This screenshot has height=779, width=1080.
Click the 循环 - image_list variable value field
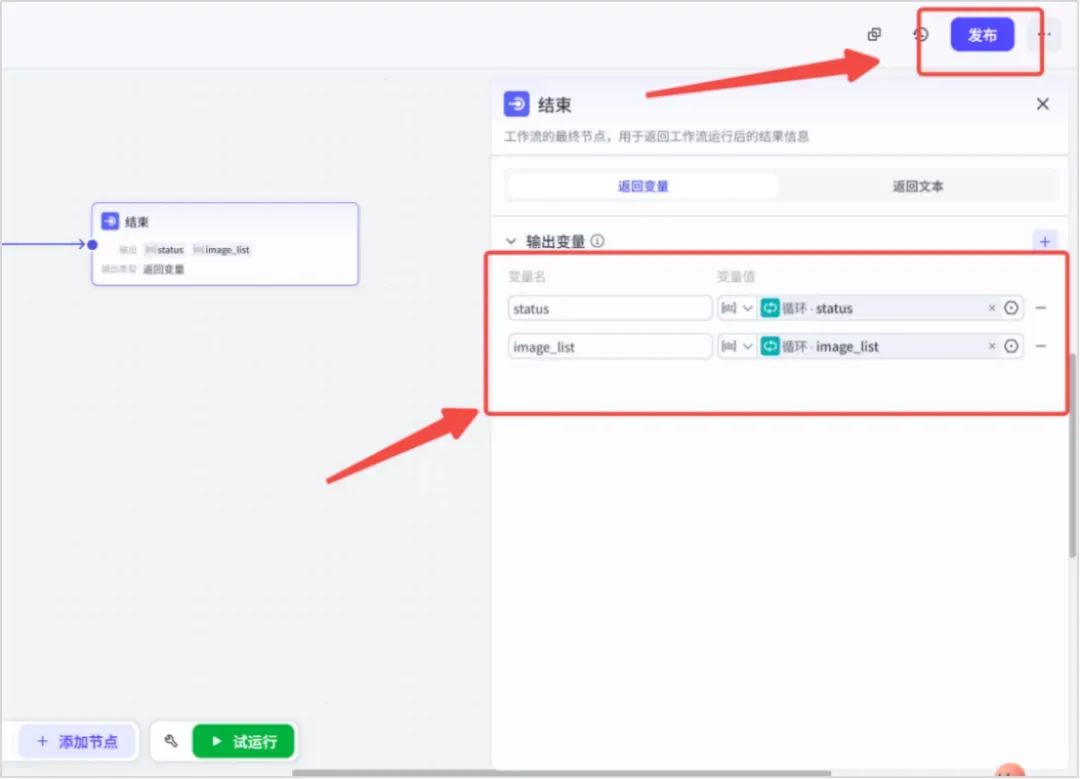click(x=878, y=346)
